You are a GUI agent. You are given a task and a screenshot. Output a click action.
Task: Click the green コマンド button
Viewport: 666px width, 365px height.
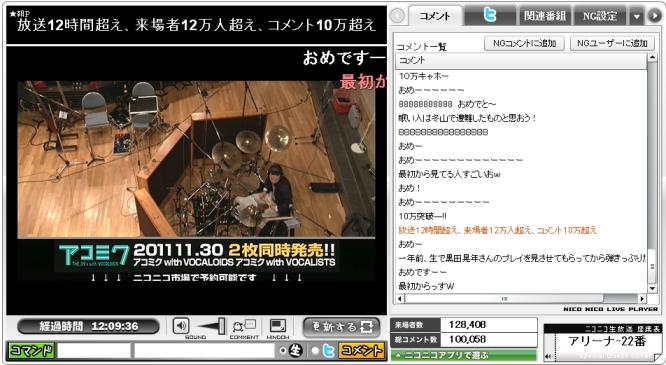[x=31, y=351]
